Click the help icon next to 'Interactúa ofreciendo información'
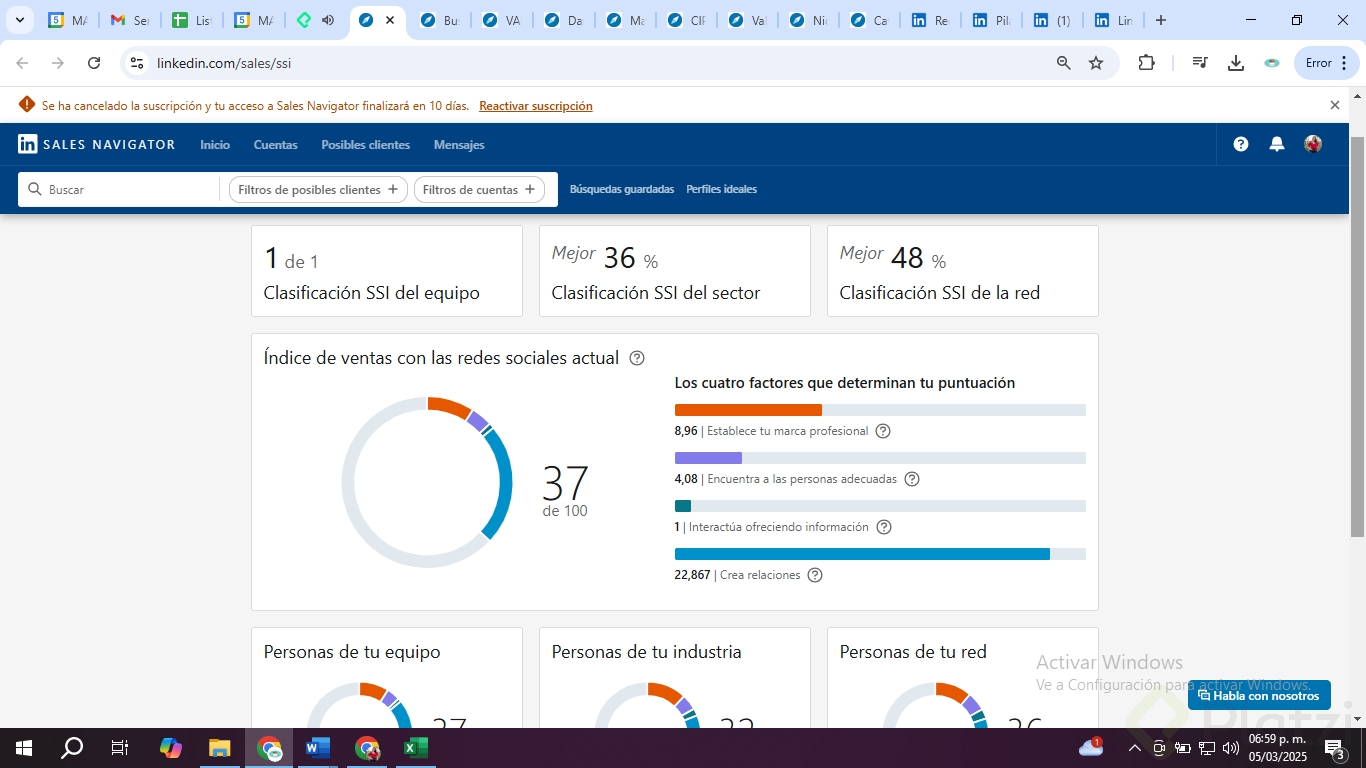Viewport: 1366px width, 768px height. tap(883, 527)
